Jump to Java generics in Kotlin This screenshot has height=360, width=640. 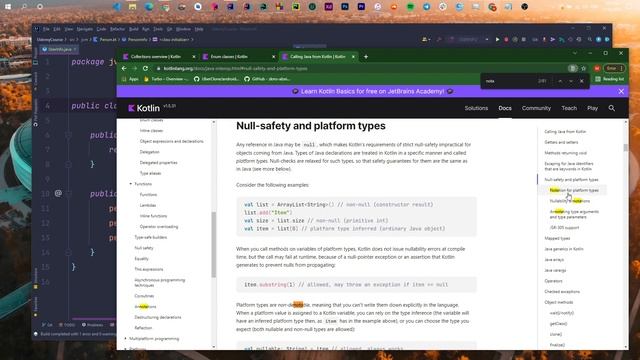pyautogui.click(x=564, y=249)
